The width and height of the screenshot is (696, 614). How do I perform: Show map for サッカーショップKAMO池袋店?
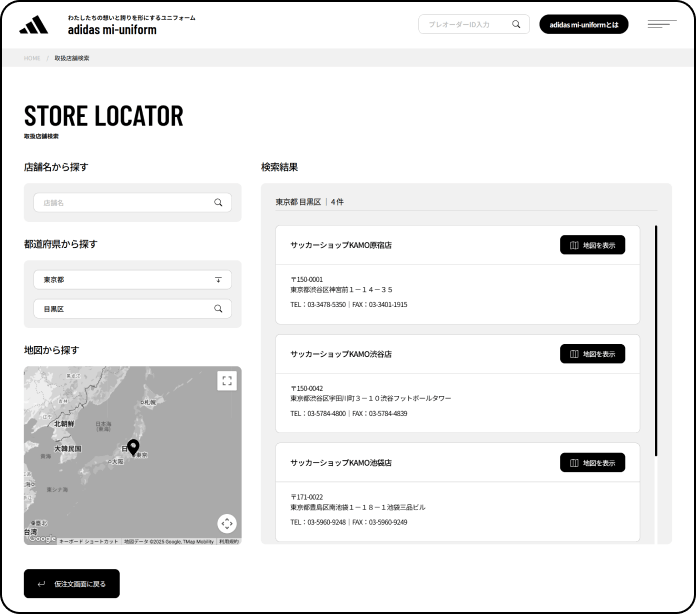click(592, 463)
